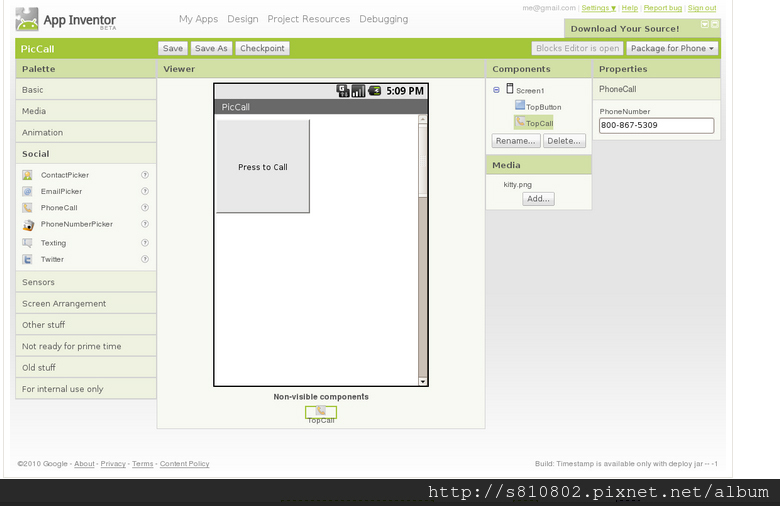Close the Download Your Source panel
The width and height of the screenshot is (780, 506).
tap(715, 24)
